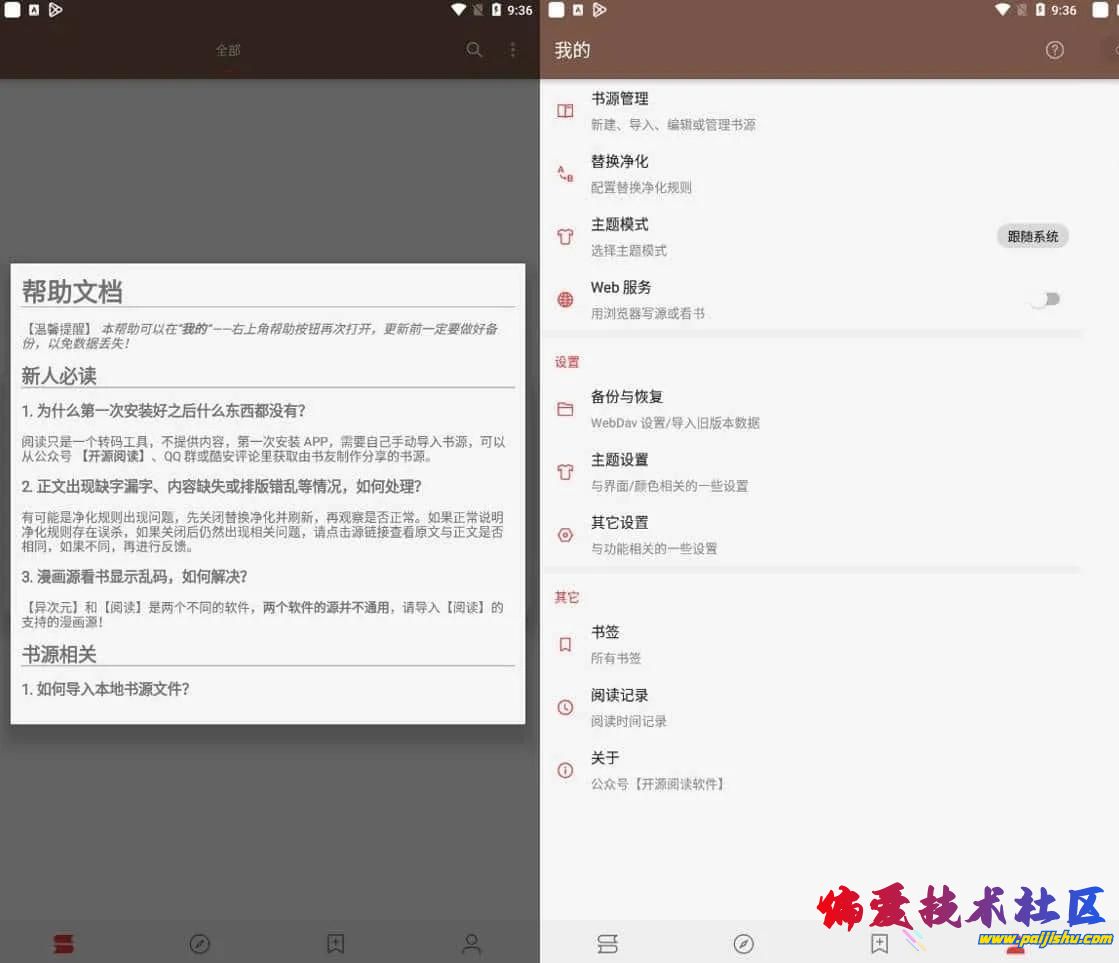Click the bookshelf icon in left bottom bar
Screen dimensions: 1119x963
(x=64, y=943)
